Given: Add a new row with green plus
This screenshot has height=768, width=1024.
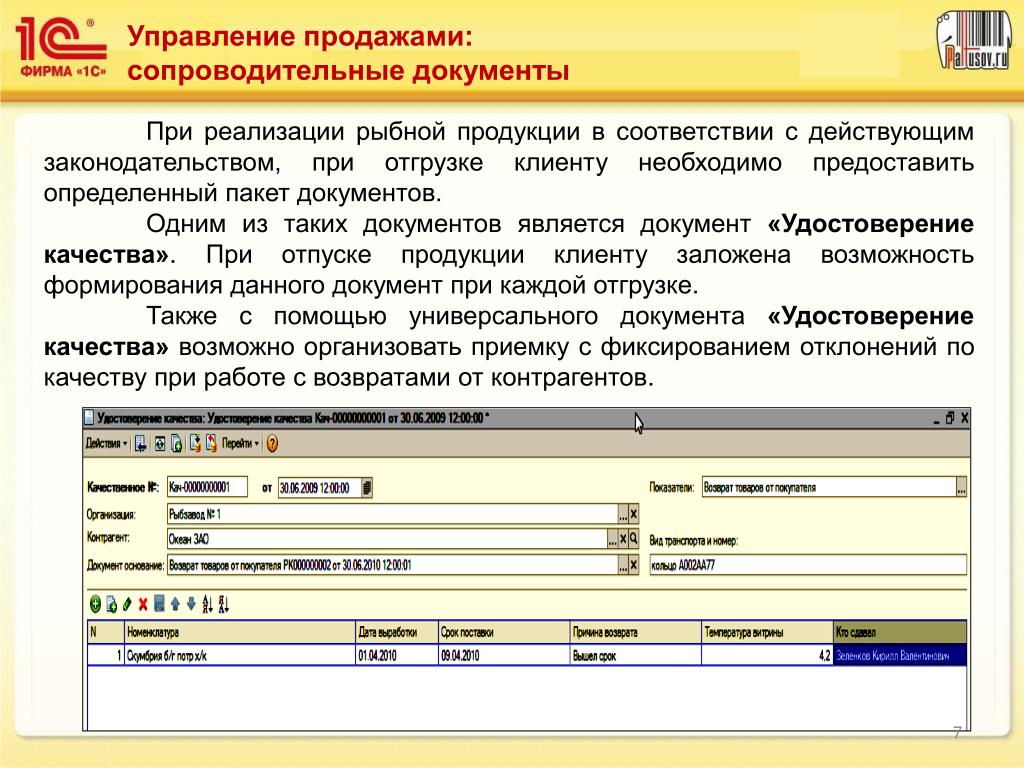Looking at the screenshot, I should (x=95, y=604).
